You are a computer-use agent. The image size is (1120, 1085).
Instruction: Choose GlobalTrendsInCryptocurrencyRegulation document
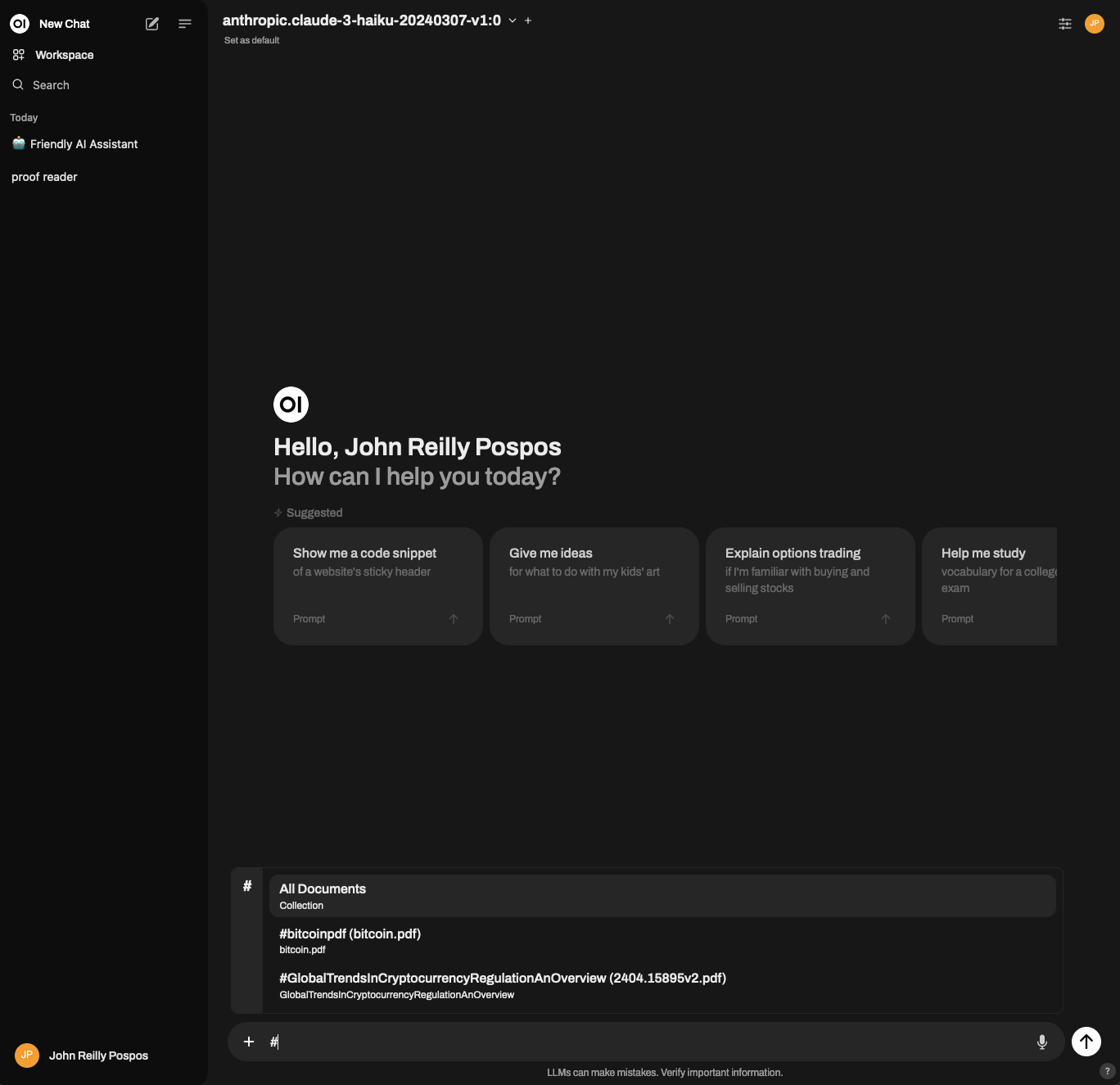[662, 985]
